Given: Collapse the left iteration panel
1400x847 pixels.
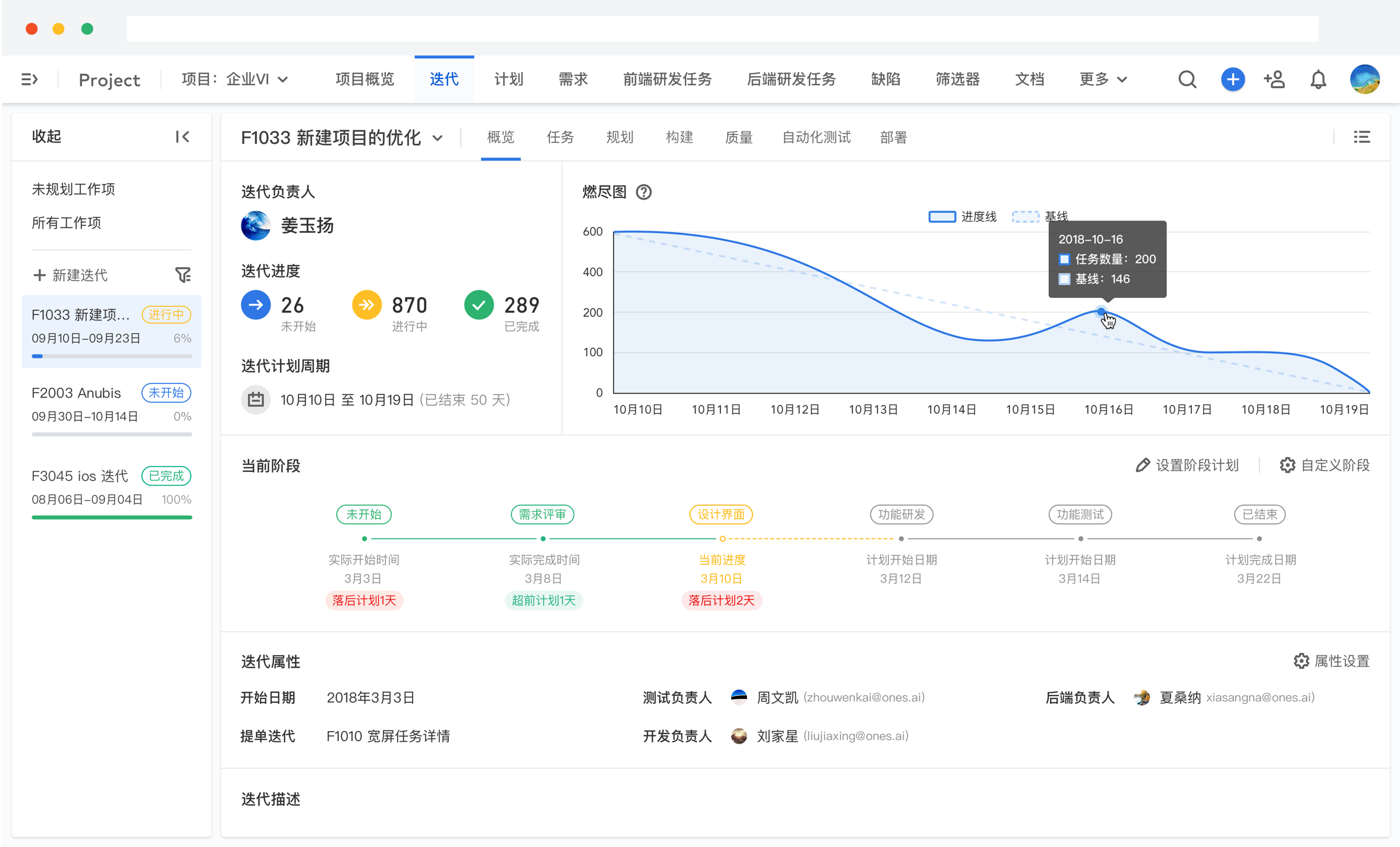Looking at the screenshot, I should tap(183, 137).
